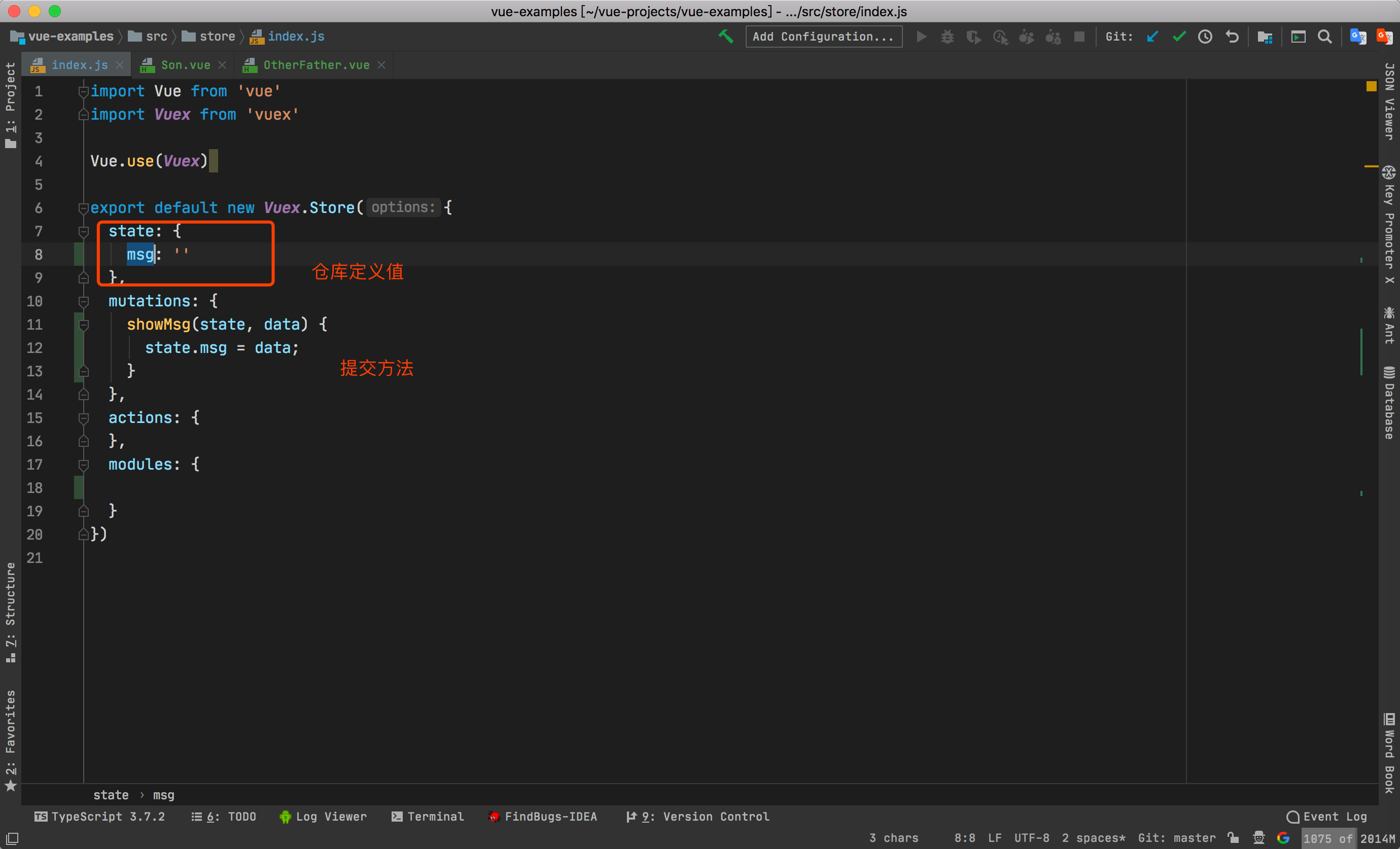
Task: Open the Ant side panel
Action: coord(1389,325)
